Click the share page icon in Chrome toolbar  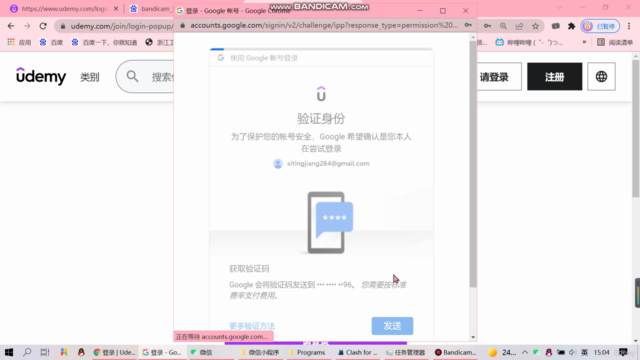pyautogui.click(x=519, y=26)
